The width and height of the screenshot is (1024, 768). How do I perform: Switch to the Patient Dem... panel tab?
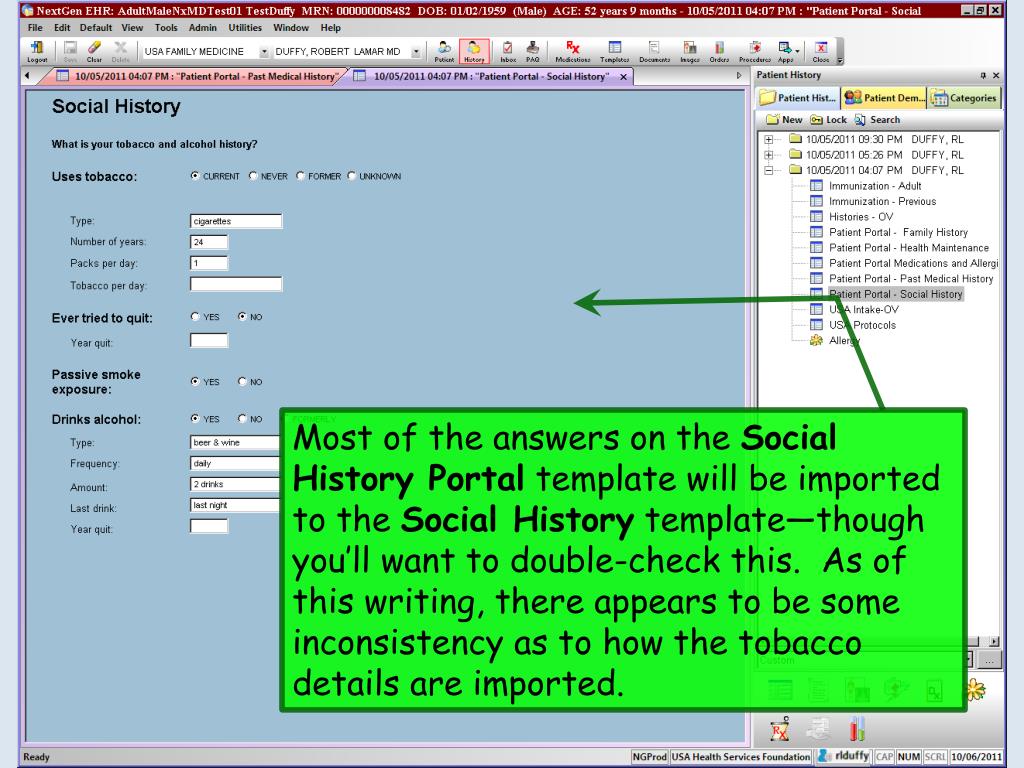pos(884,98)
